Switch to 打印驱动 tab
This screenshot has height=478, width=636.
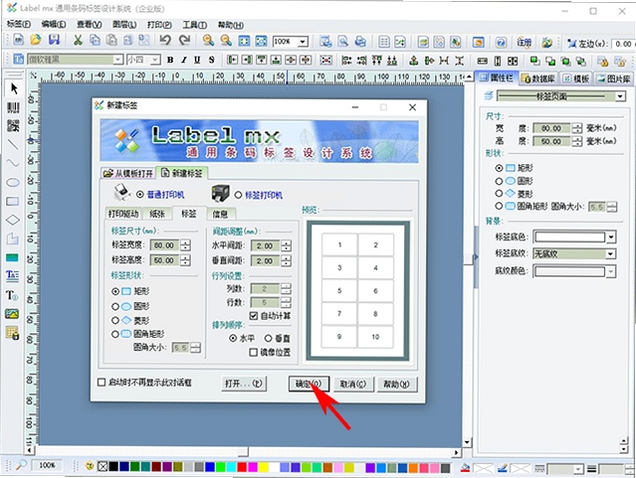(x=123, y=214)
